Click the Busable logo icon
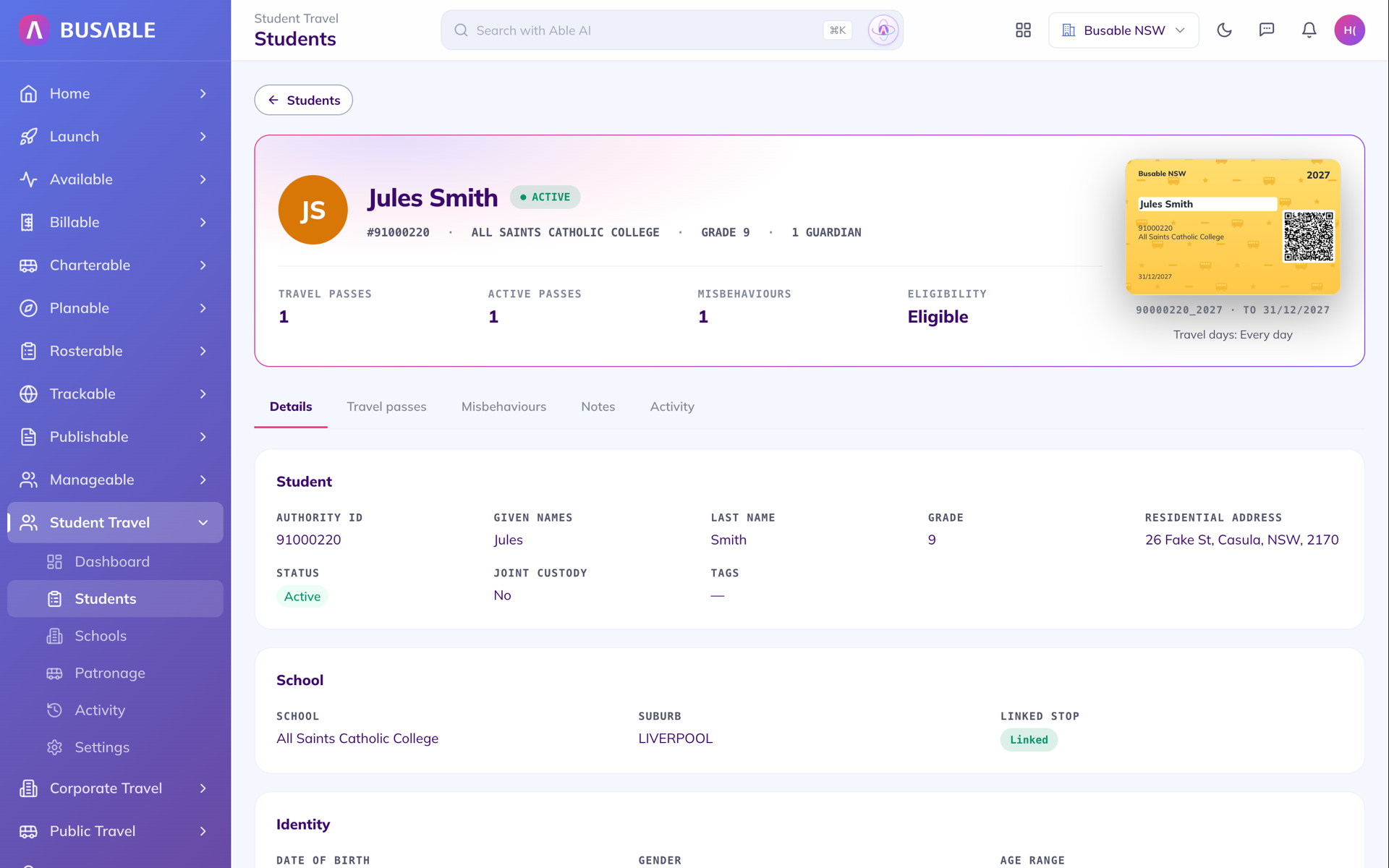Viewport: 1389px width, 868px height. (x=34, y=30)
